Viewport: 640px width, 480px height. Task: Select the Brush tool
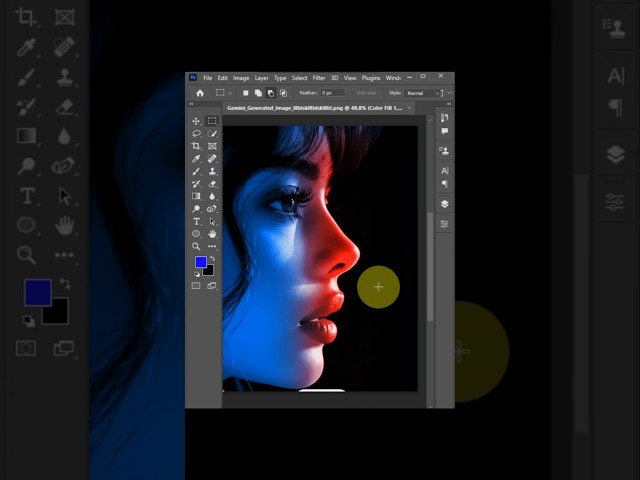tap(196, 171)
